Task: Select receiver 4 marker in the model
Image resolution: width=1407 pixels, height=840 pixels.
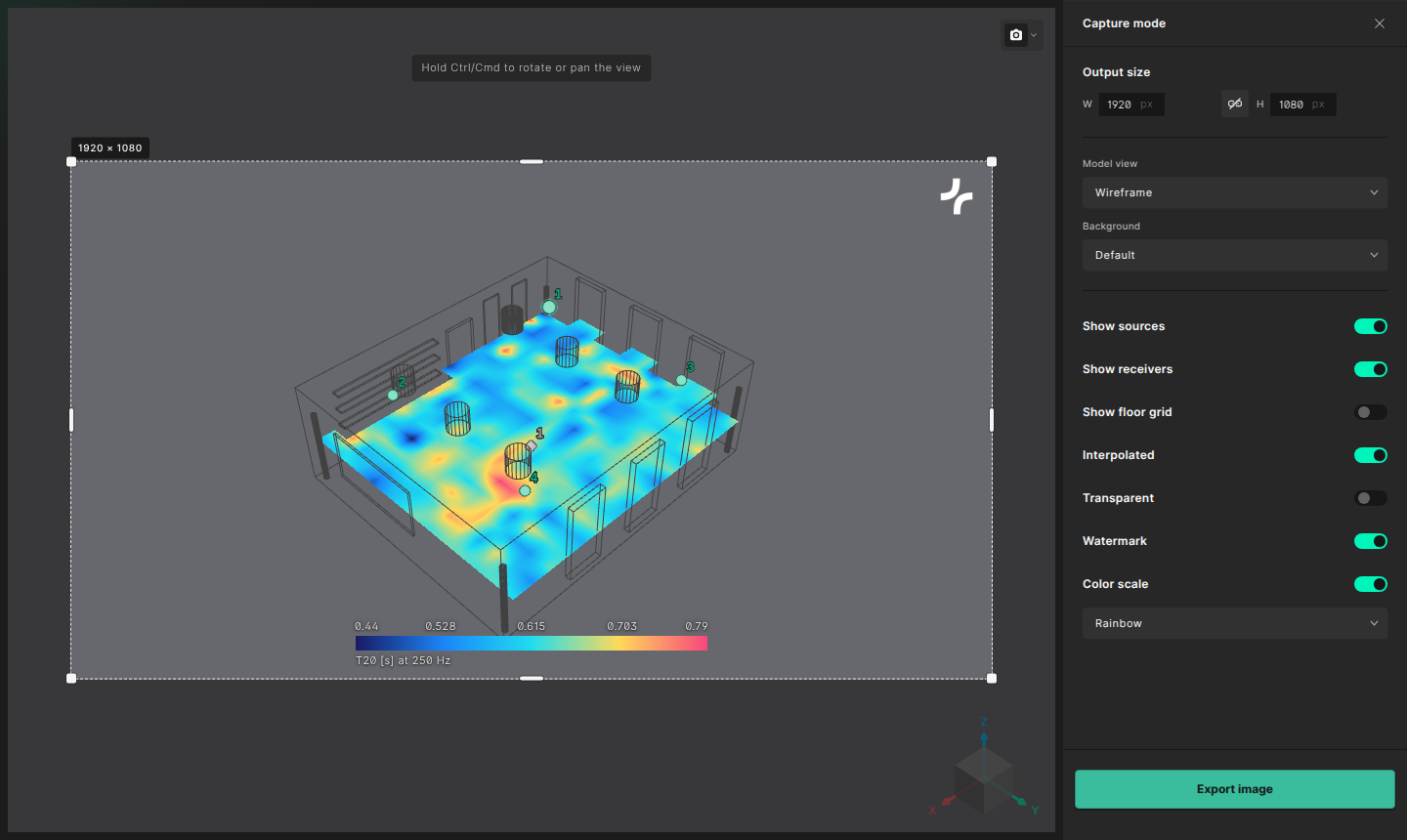Action: click(525, 490)
